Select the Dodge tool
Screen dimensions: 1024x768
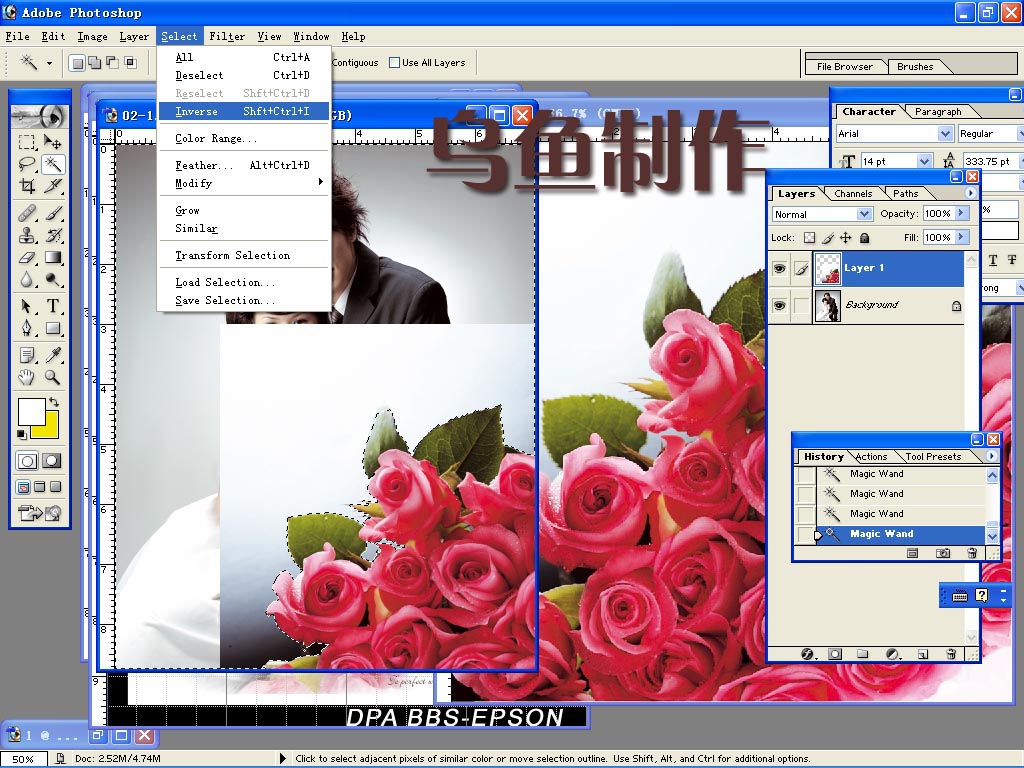[x=52, y=280]
